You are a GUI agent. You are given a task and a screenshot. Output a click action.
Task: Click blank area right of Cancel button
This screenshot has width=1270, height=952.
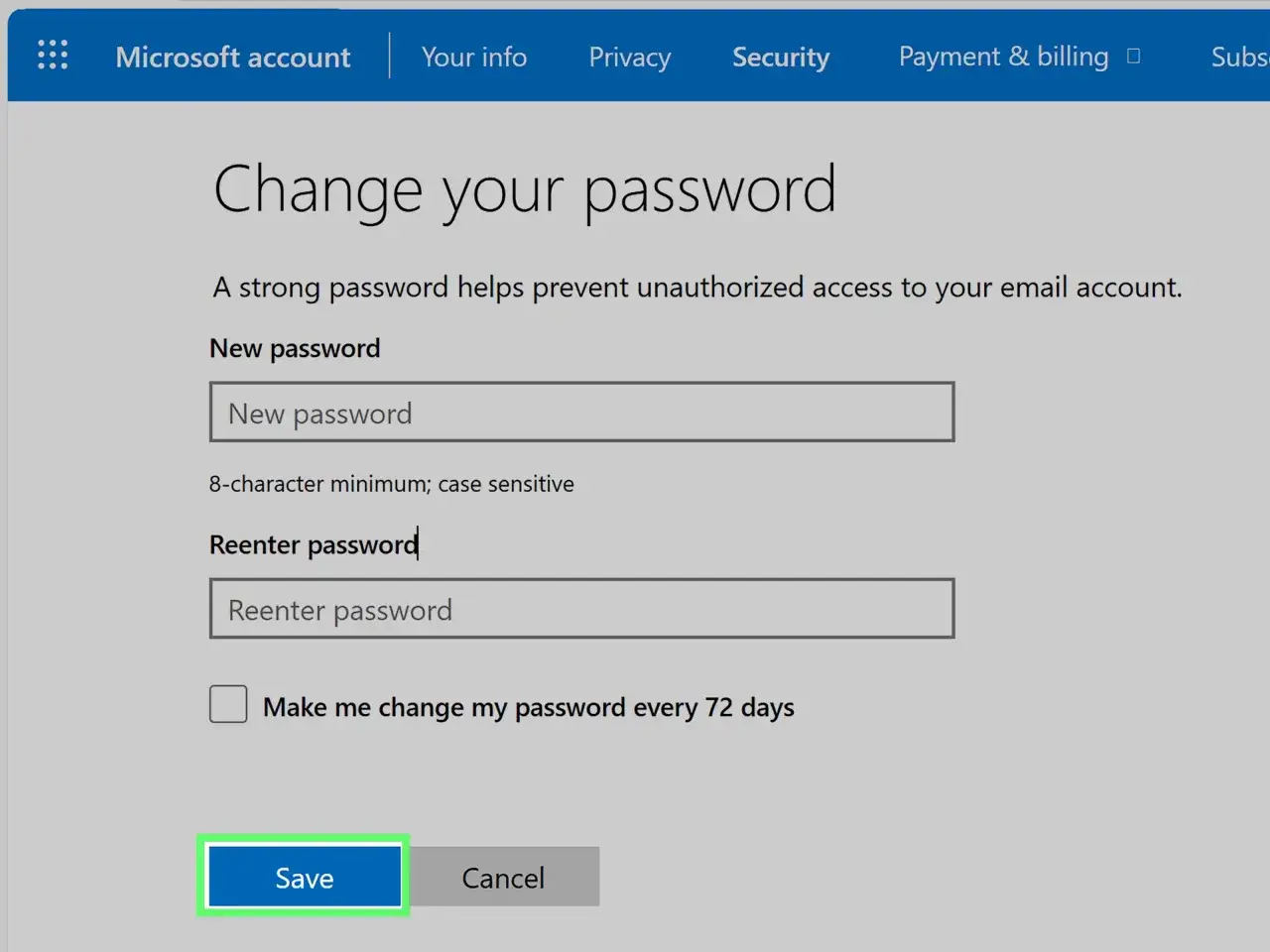[x=893, y=877]
